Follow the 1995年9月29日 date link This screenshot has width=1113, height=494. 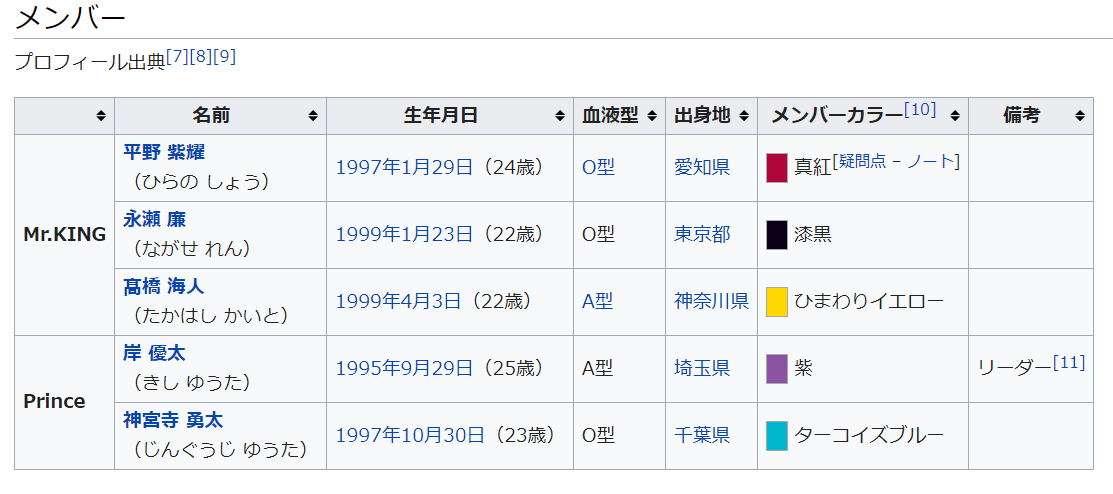pos(404,368)
